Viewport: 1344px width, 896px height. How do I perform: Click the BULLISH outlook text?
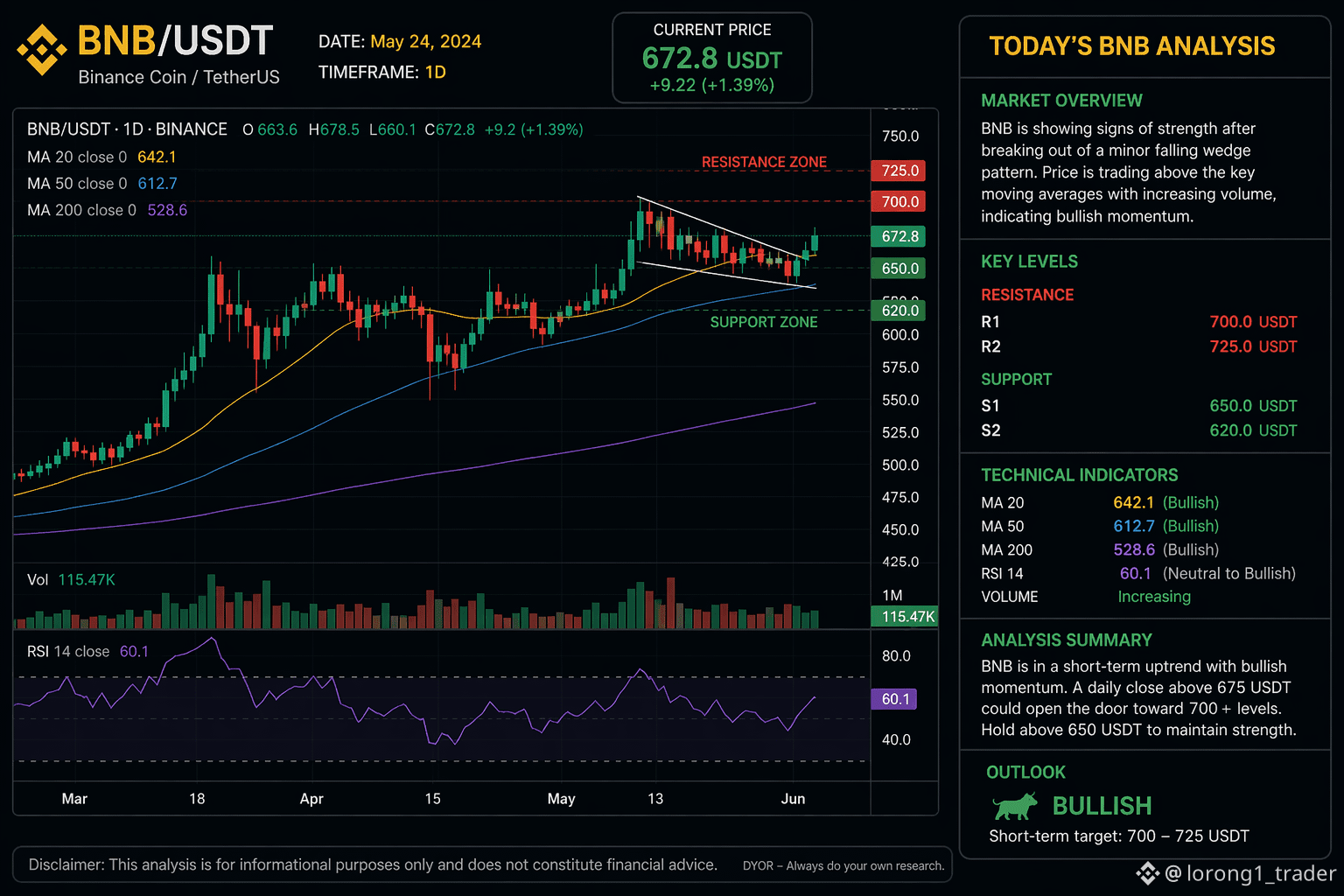pos(1102,806)
